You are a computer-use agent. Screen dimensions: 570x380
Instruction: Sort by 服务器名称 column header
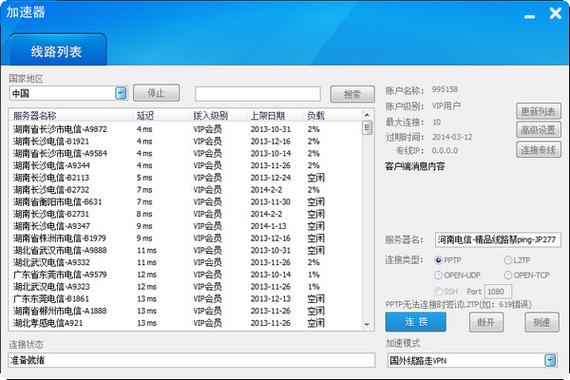pyautogui.click(x=35, y=116)
